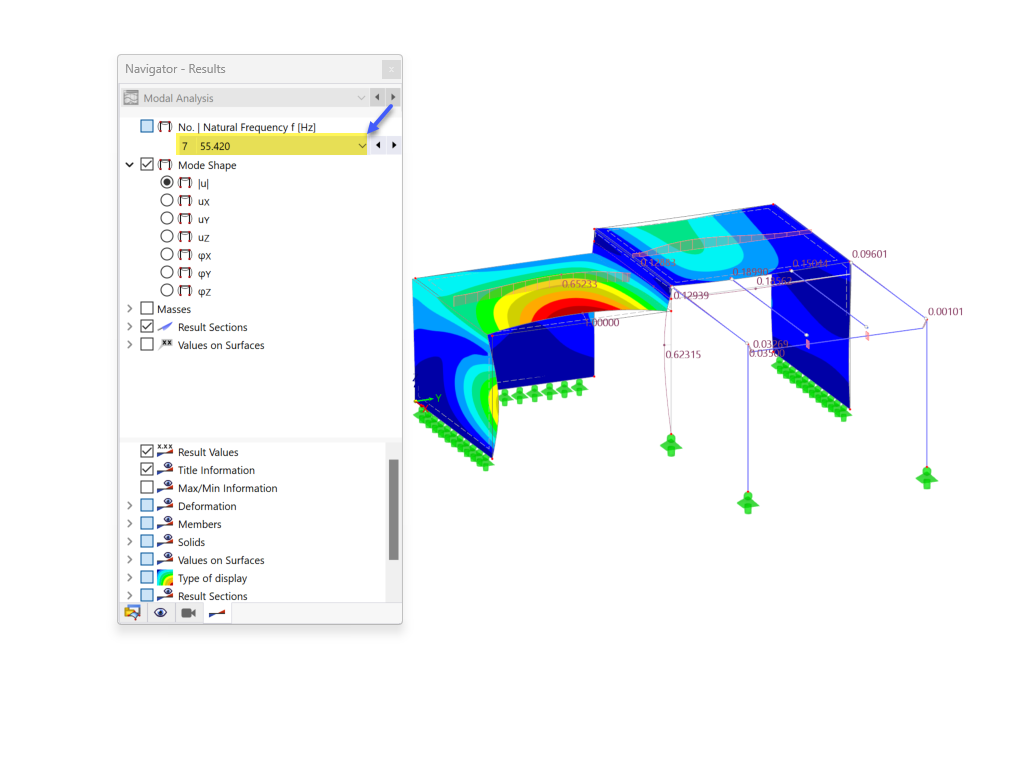Expand lower Values on Surfaces node
Image resolution: width=1024 pixels, height=768 pixels.
pos(129,560)
